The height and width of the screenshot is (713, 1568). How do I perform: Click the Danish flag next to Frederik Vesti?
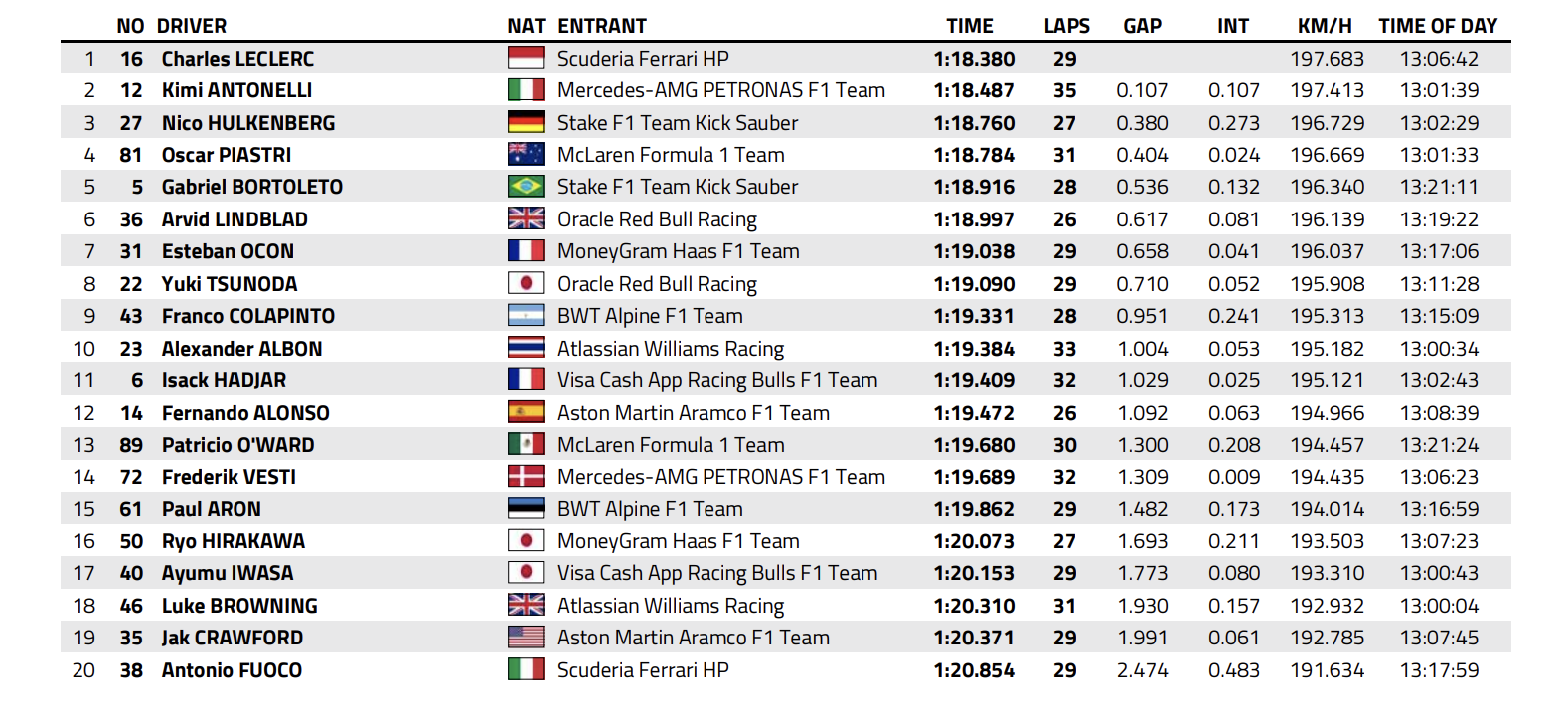pos(526,477)
